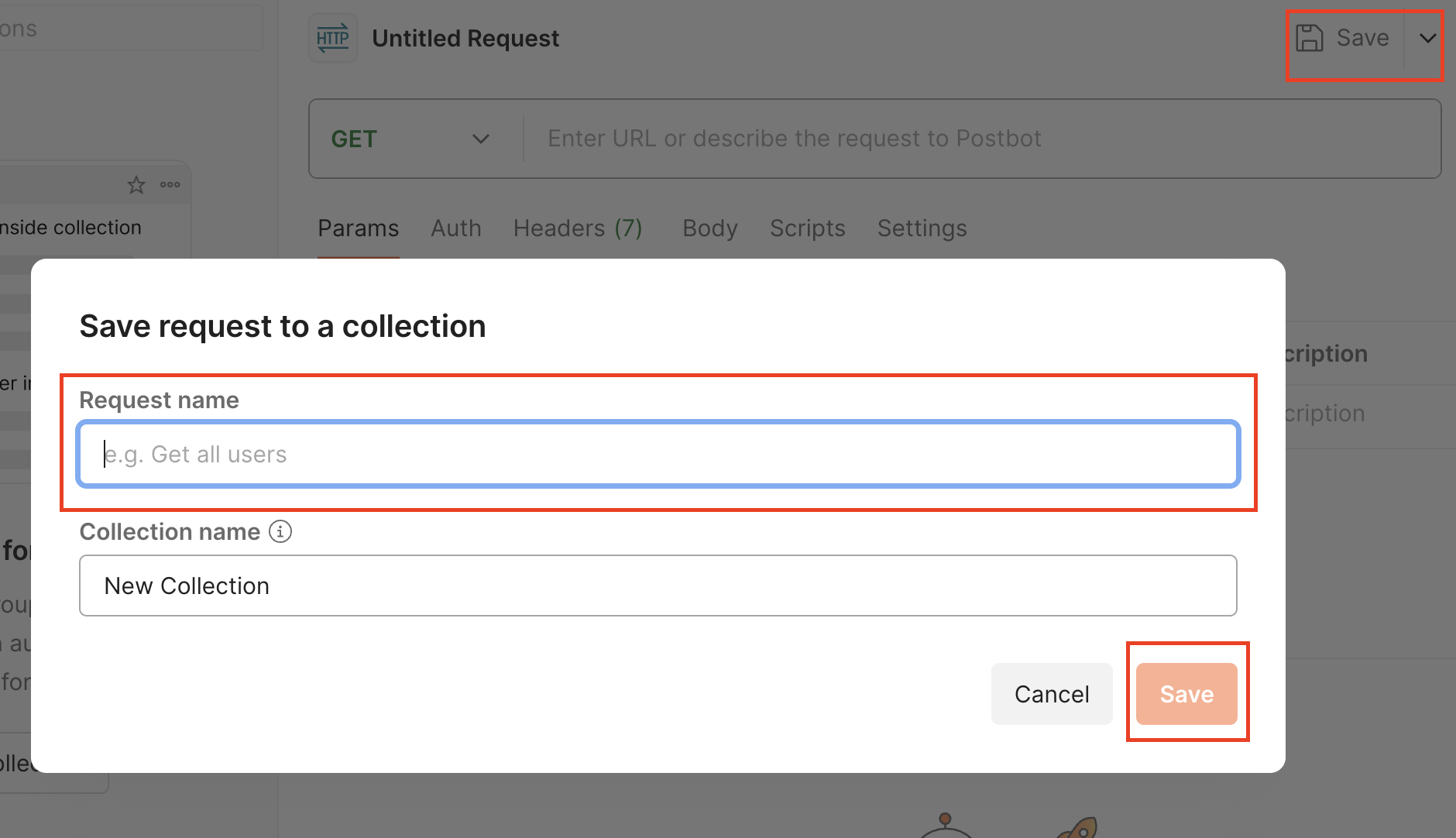Click the info icon beside Collection name
1456x838 pixels.
(x=280, y=532)
